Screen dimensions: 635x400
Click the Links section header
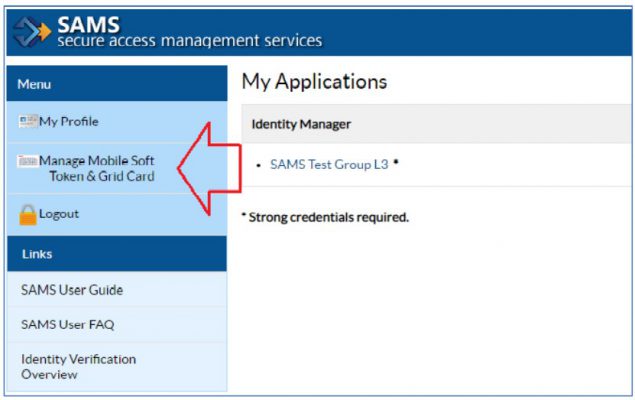(x=37, y=254)
